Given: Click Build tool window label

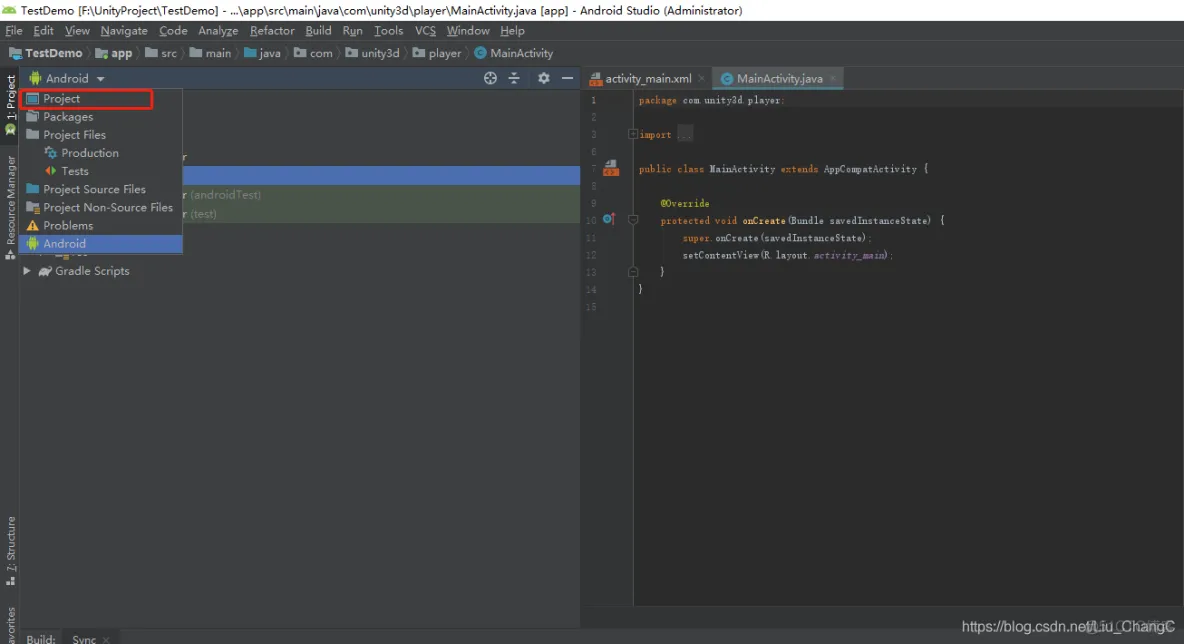Looking at the screenshot, I should [40, 639].
